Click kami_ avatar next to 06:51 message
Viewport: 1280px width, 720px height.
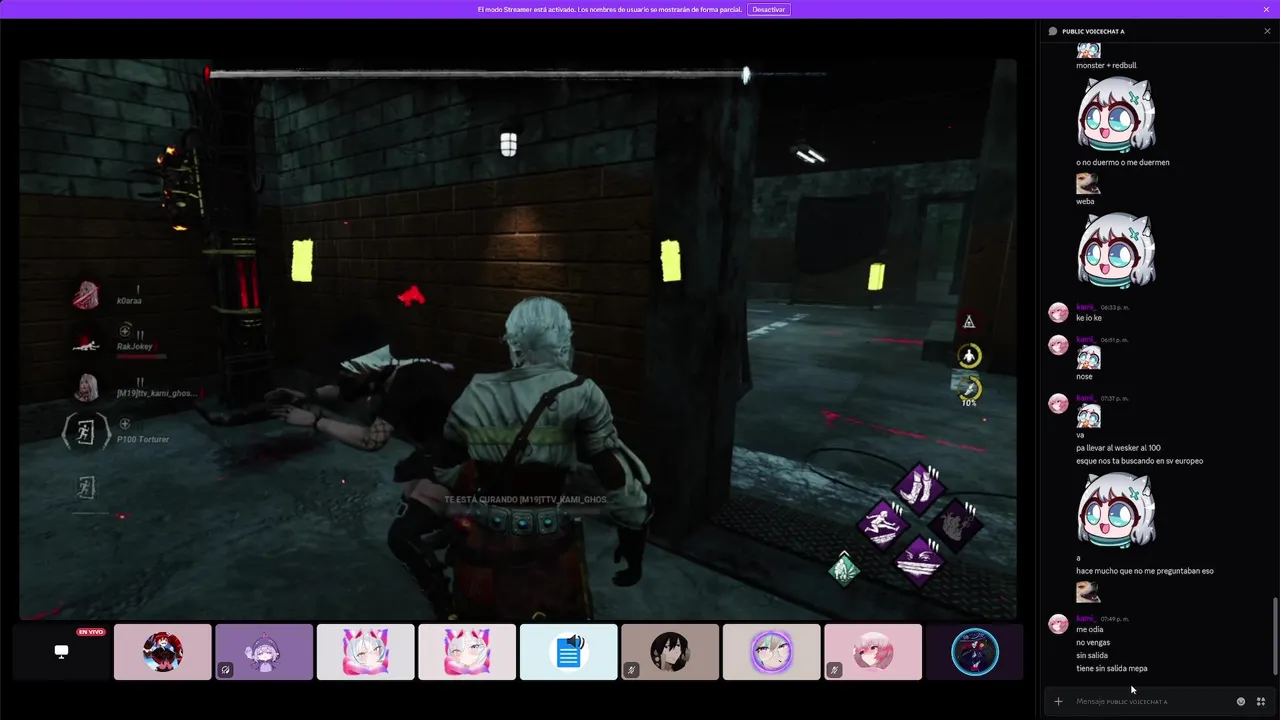click(1057, 345)
